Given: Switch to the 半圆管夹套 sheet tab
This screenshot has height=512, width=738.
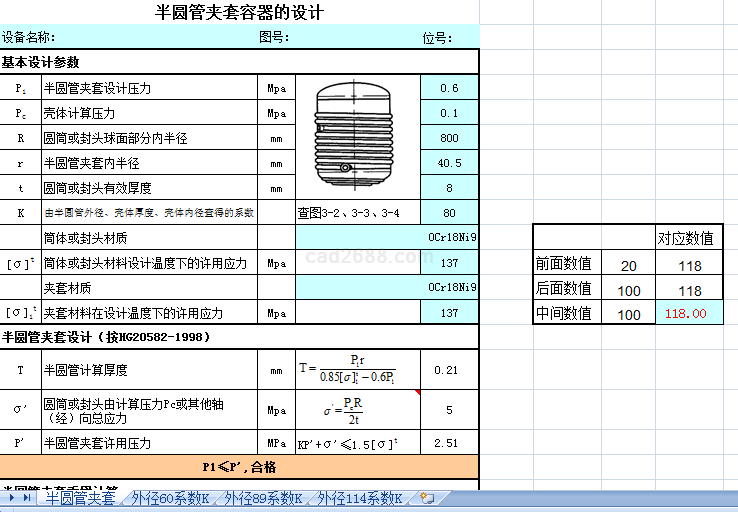Looking at the screenshot, I should [x=80, y=498].
